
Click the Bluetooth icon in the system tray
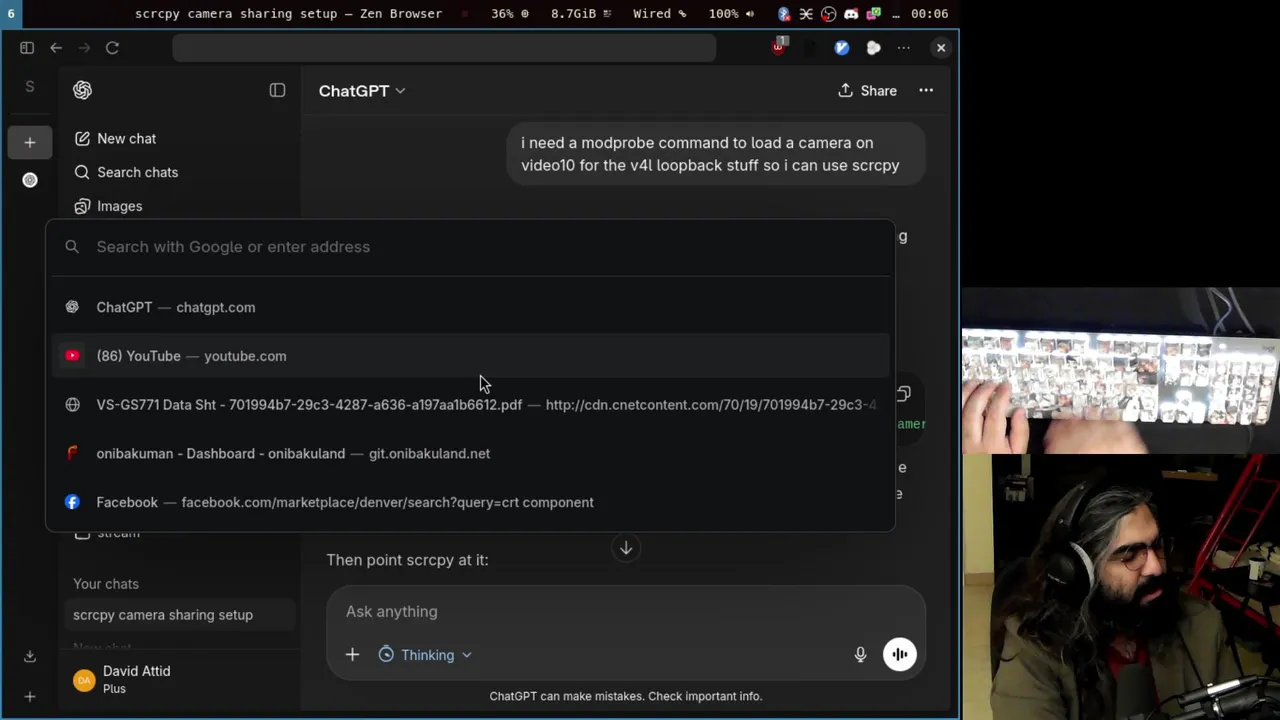click(784, 14)
